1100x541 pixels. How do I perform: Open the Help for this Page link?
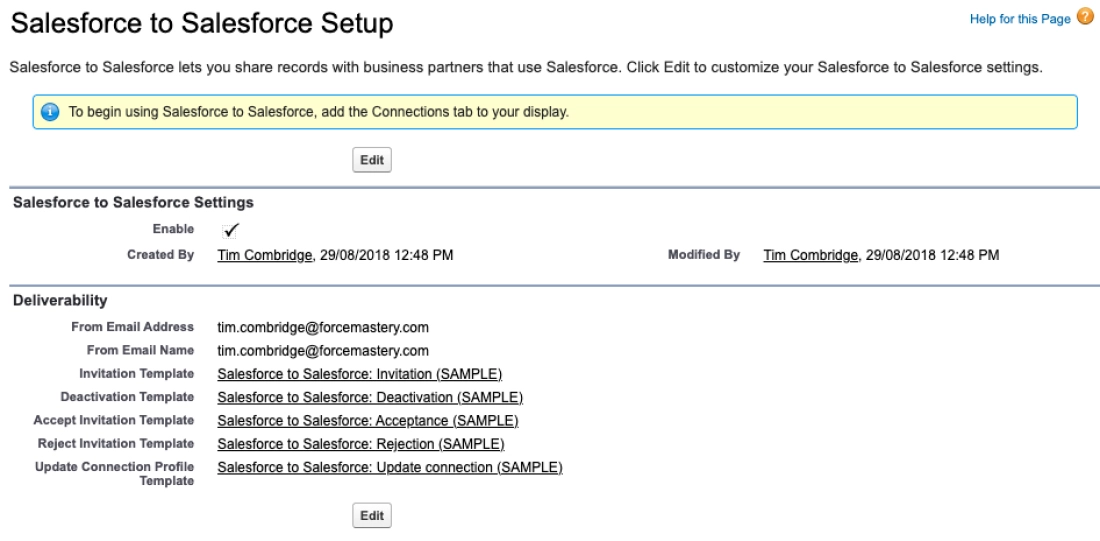point(1020,19)
